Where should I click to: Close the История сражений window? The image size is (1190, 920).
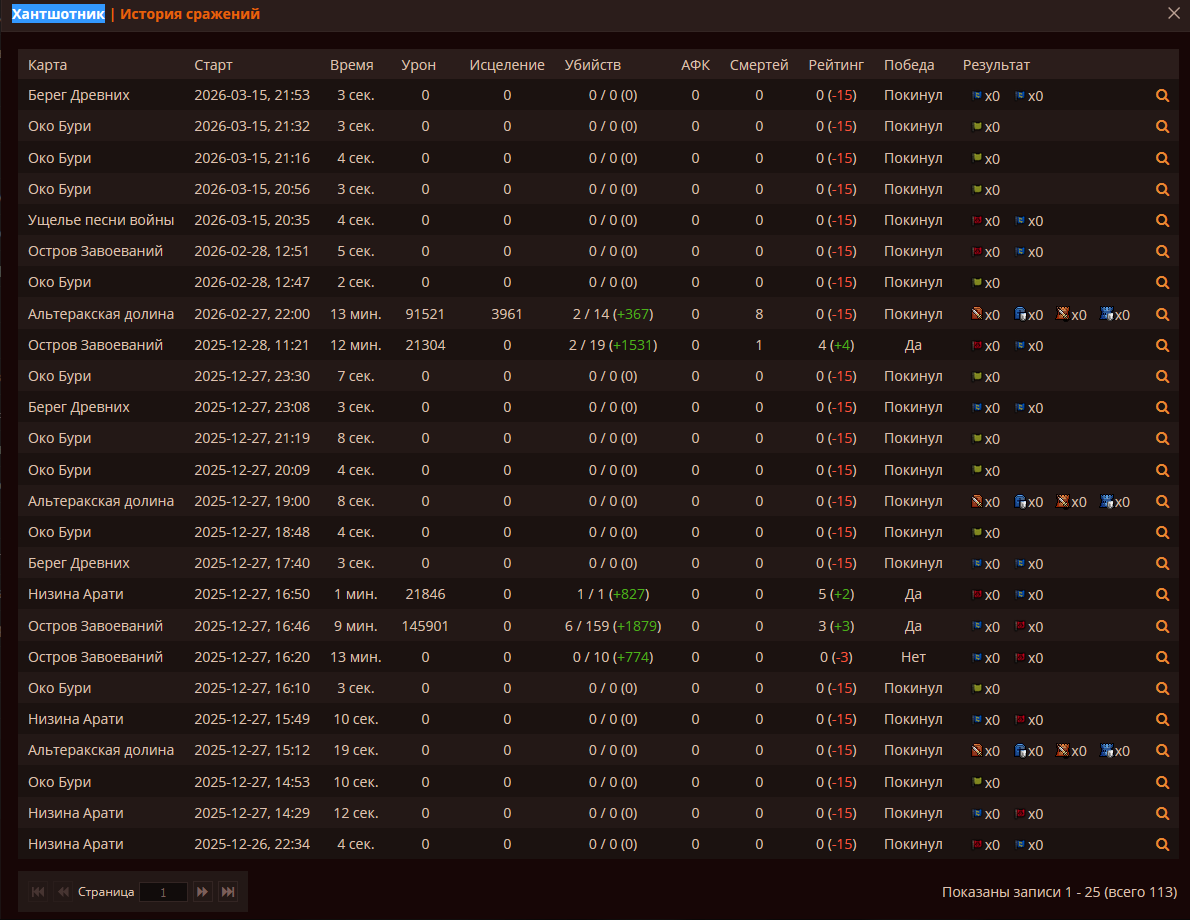(1174, 13)
